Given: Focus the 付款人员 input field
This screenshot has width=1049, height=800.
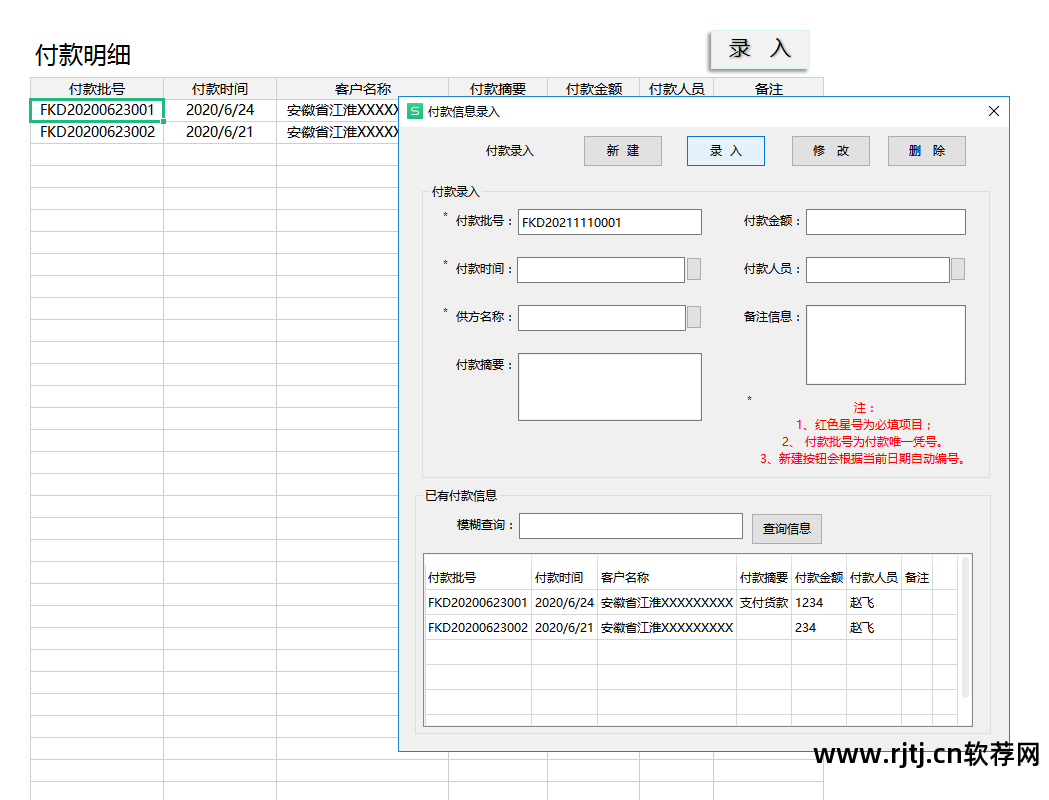Looking at the screenshot, I should click(x=878, y=270).
